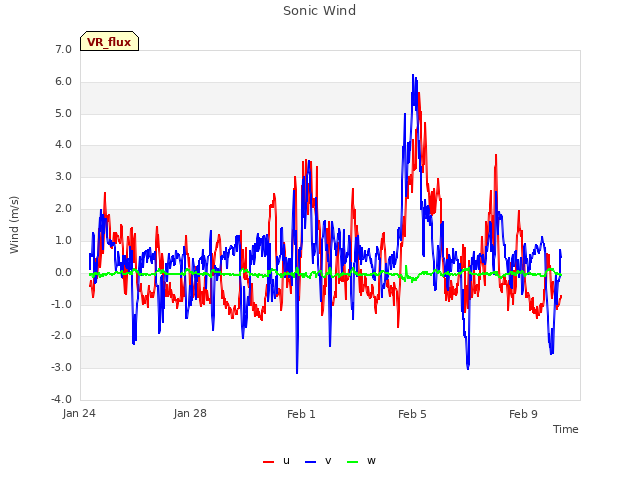Click the -4.0 y-axis tick label

tap(61, 399)
